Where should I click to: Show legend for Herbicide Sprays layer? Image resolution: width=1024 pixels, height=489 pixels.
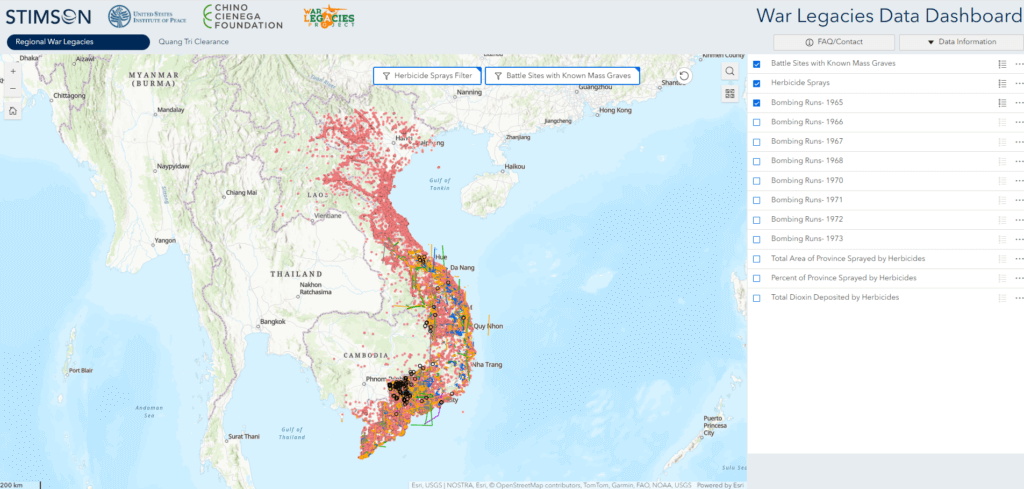(x=1001, y=83)
